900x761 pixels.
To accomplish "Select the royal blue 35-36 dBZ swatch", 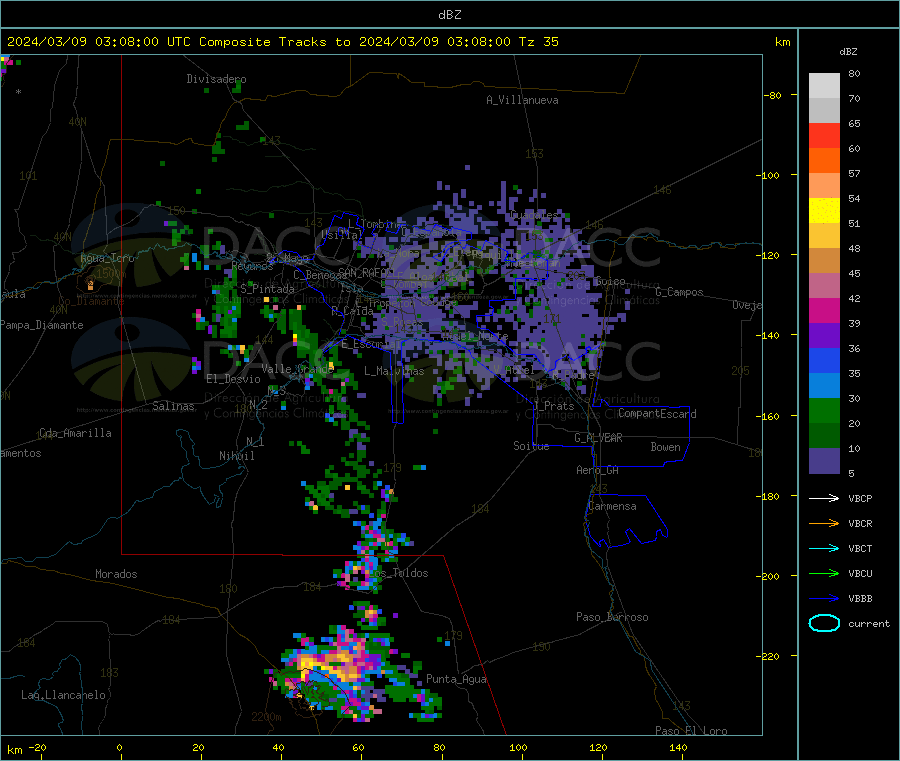I will pos(824,361).
